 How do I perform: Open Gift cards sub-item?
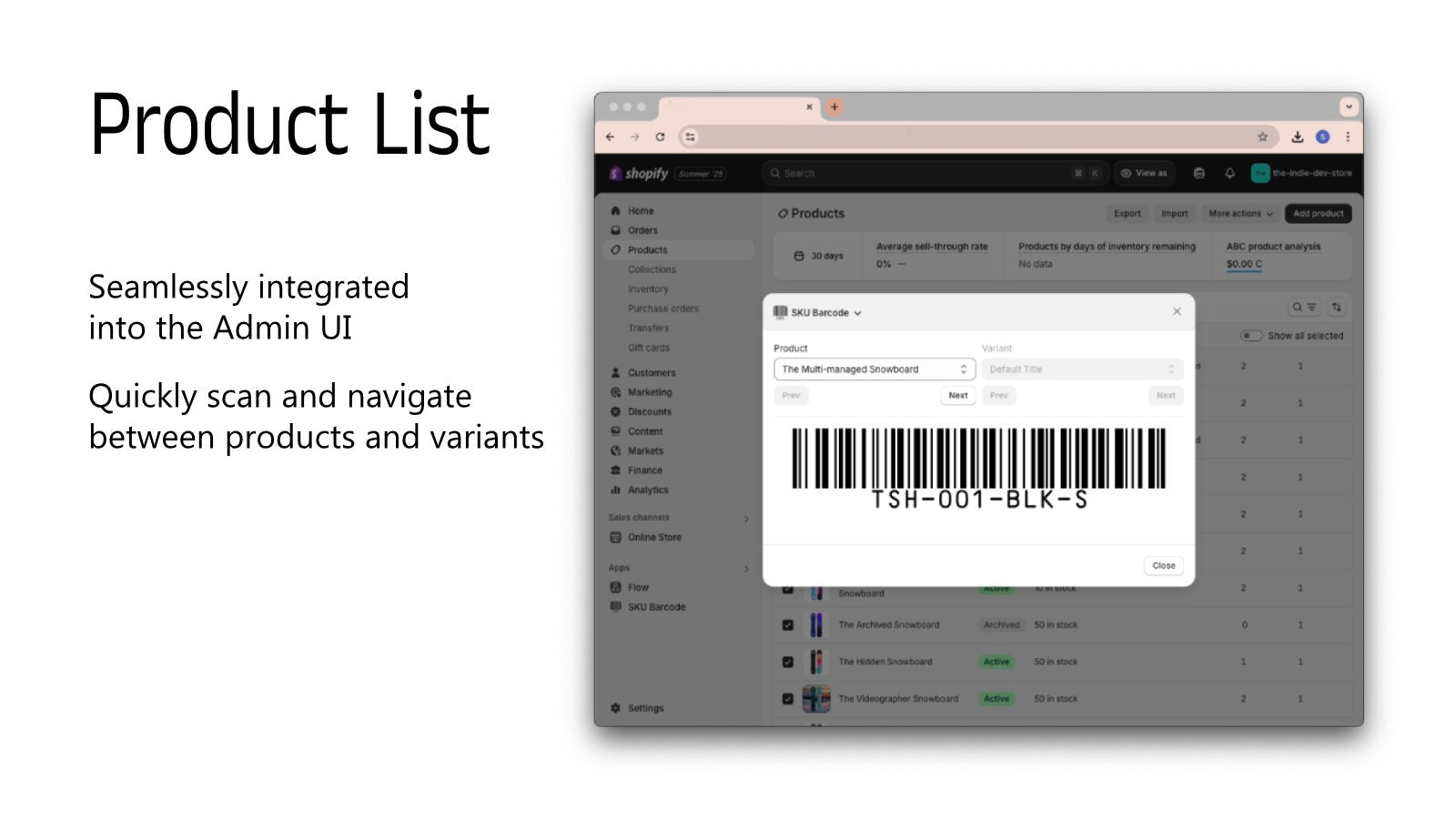649,348
